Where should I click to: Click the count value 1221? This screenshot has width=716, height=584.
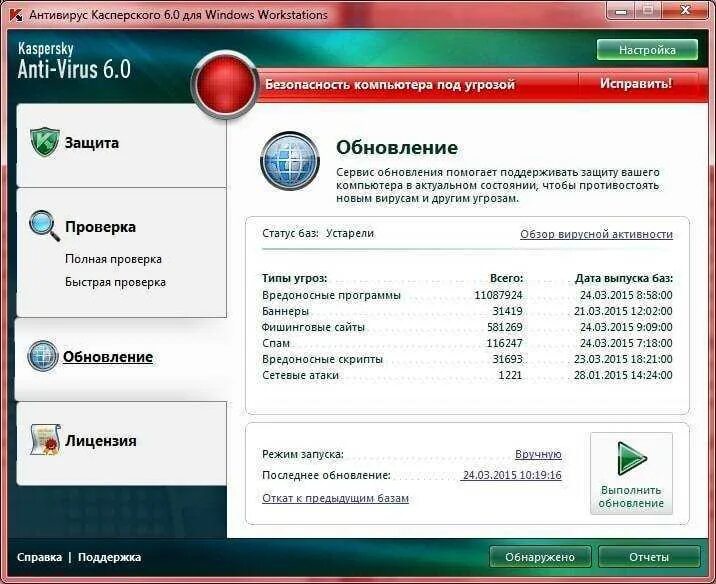(510, 375)
